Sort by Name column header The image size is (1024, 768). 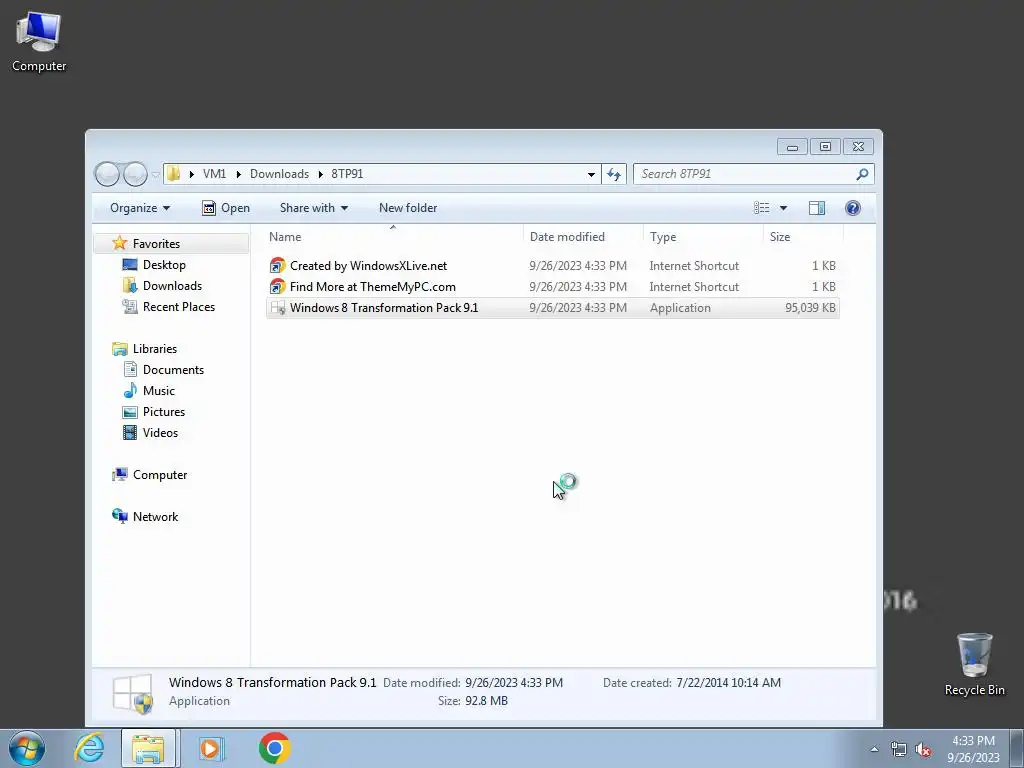[x=392, y=237]
